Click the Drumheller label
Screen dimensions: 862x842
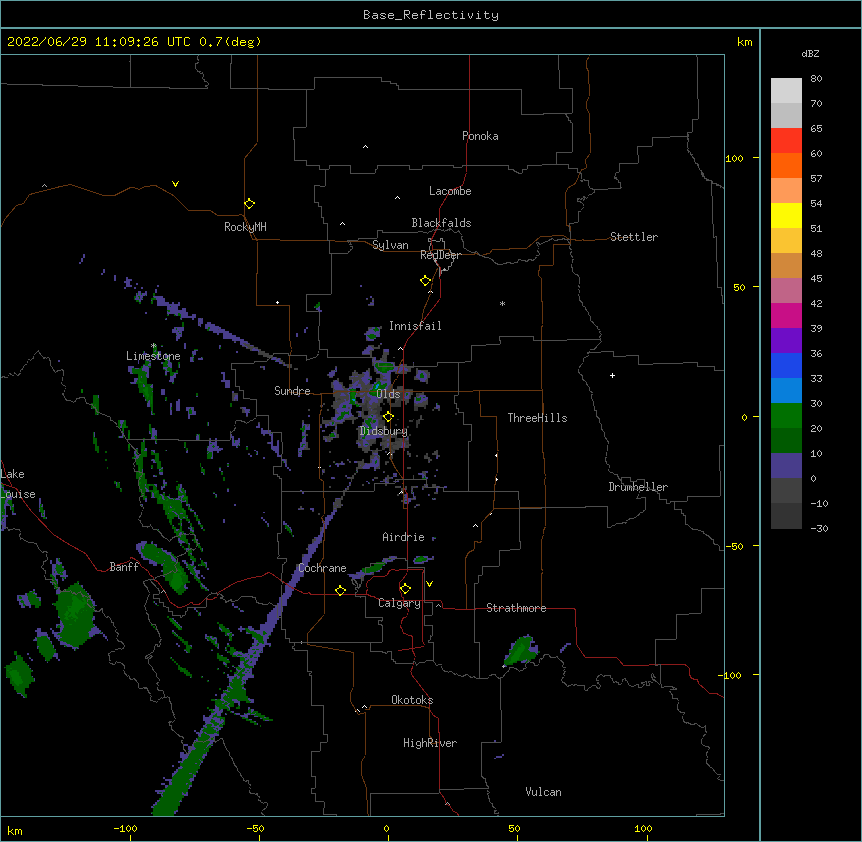(638, 487)
